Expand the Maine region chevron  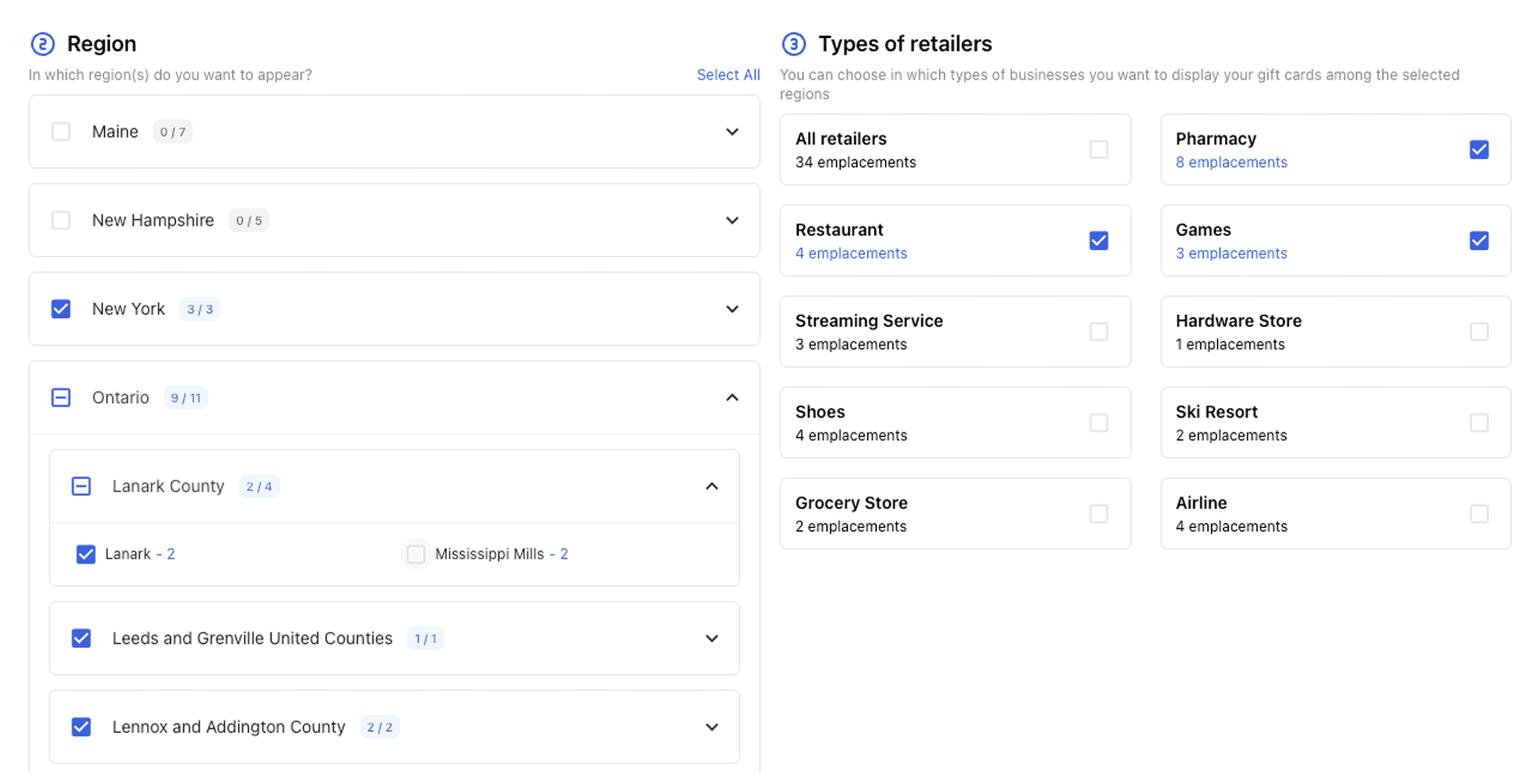pyautogui.click(x=732, y=131)
